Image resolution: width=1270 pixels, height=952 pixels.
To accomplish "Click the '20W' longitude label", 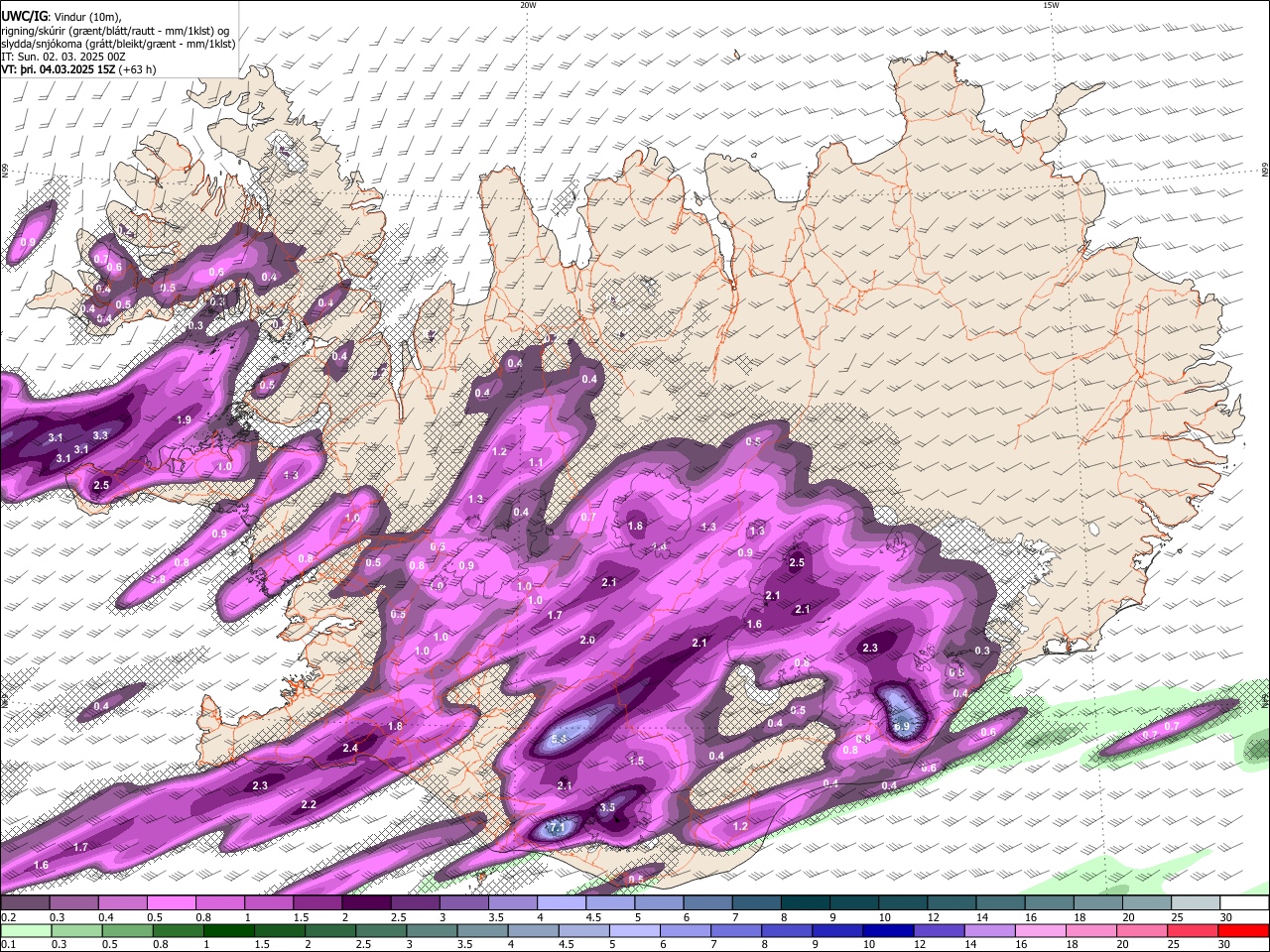I will pos(528,5).
